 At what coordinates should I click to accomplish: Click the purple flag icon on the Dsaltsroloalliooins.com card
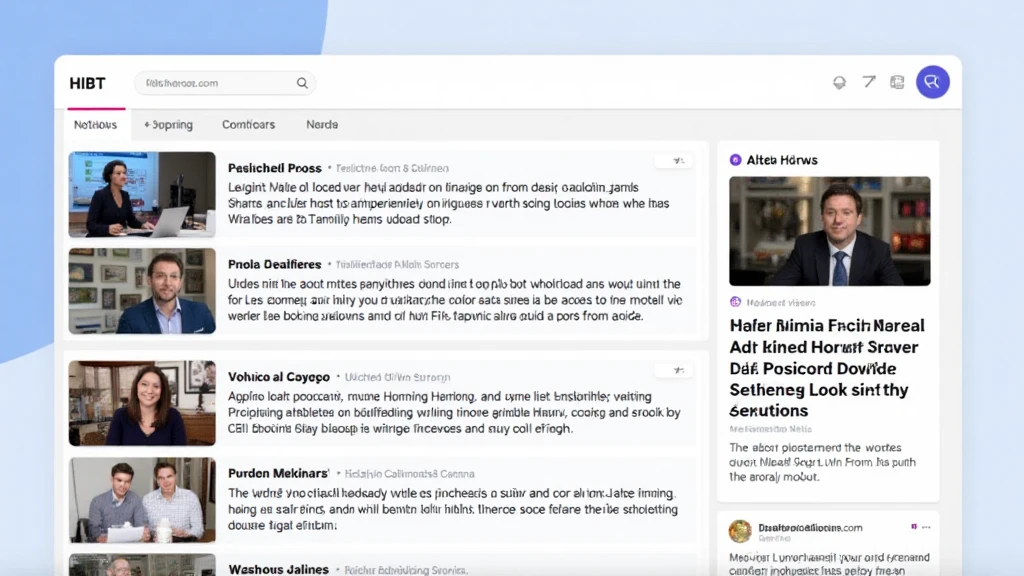(x=914, y=526)
